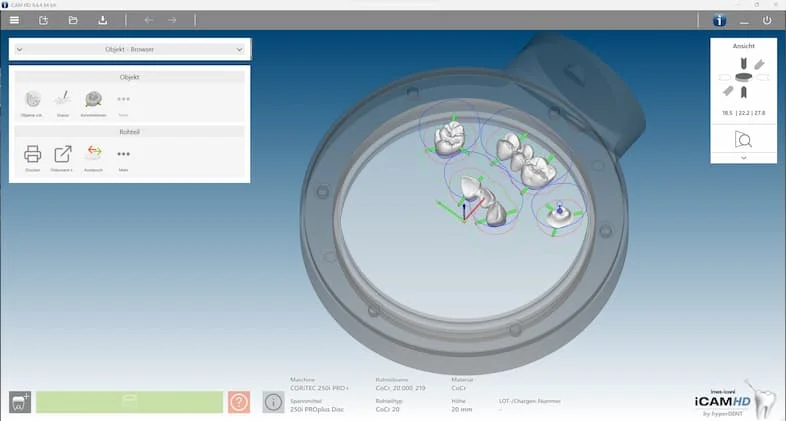Click the new project icon in toolbar
The image size is (786, 421).
point(44,20)
